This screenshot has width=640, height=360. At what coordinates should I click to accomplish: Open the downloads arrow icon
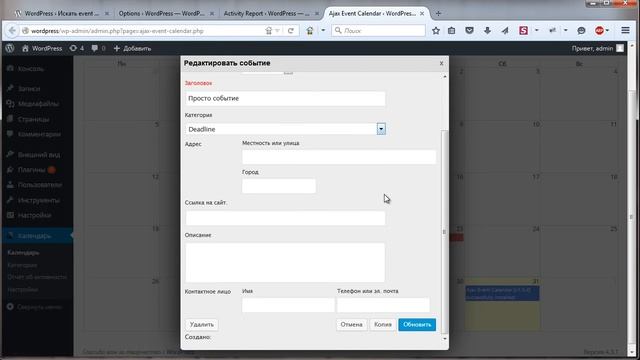pyautogui.click(x=487, y=31)
